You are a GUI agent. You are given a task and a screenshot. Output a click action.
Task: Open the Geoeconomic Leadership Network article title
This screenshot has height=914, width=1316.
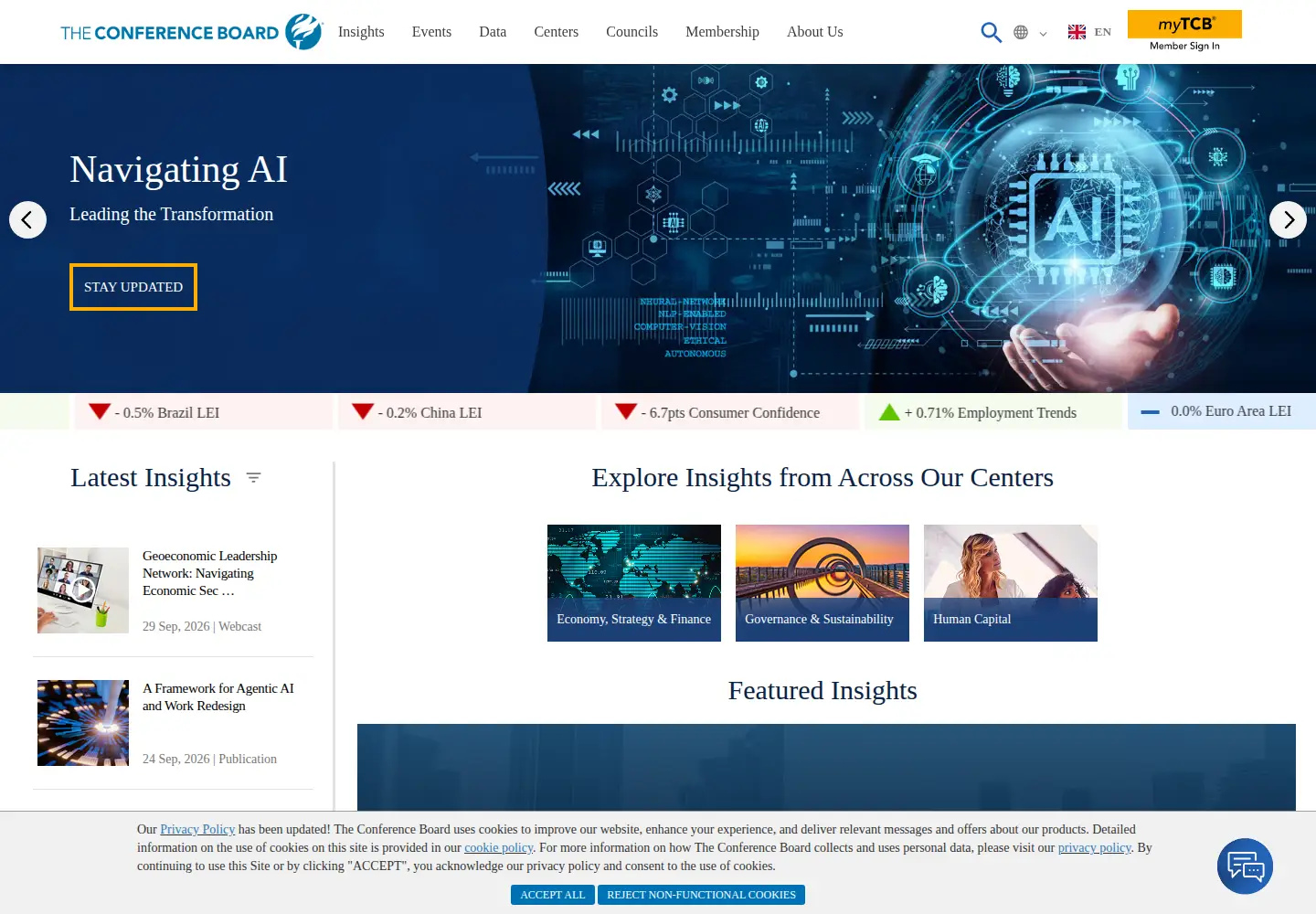[x=210, y=573]
